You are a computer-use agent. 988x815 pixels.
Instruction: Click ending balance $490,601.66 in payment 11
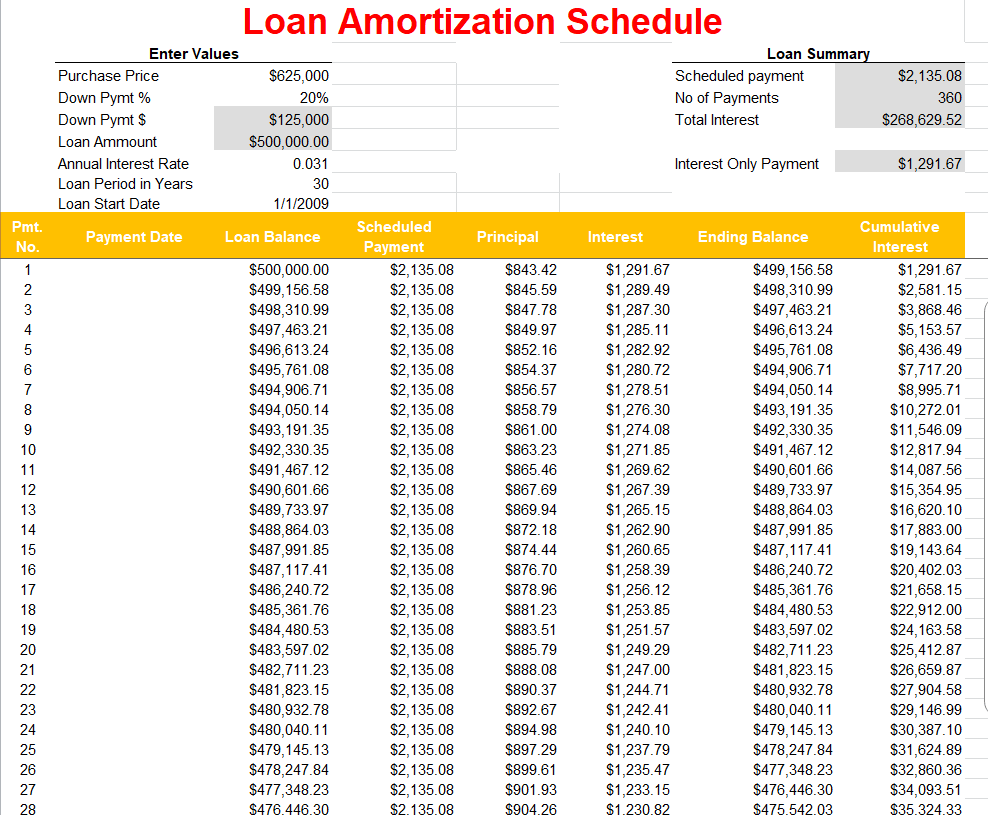tap(793, 470)
